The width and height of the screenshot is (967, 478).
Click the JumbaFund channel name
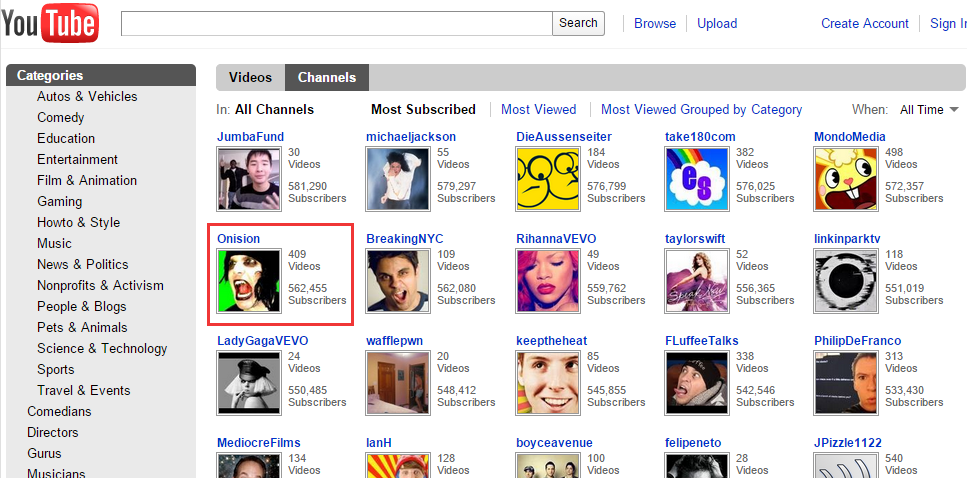[x=250, y=136]
